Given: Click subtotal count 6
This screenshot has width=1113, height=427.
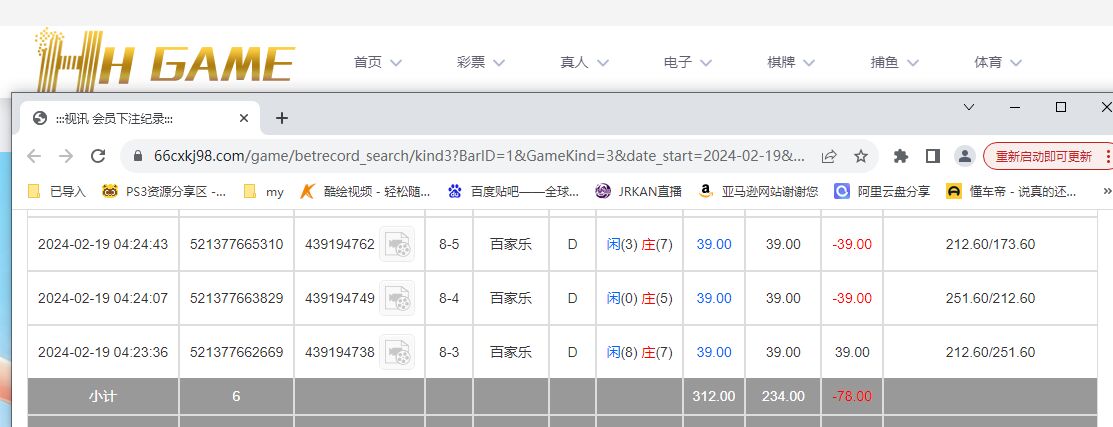Looking at the screenshot, I should pos(236,396).
